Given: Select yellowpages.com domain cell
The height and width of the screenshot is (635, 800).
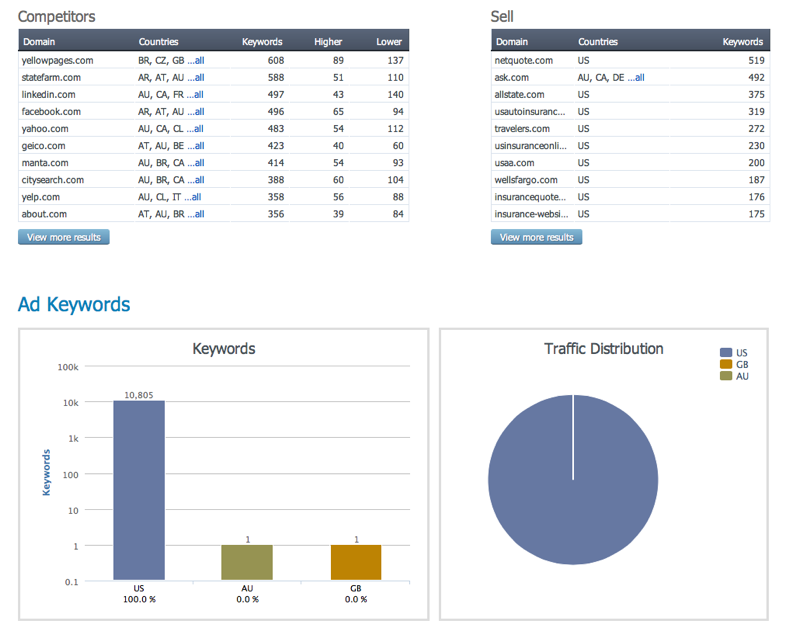Looking at the screenshot, I should 57,61.
